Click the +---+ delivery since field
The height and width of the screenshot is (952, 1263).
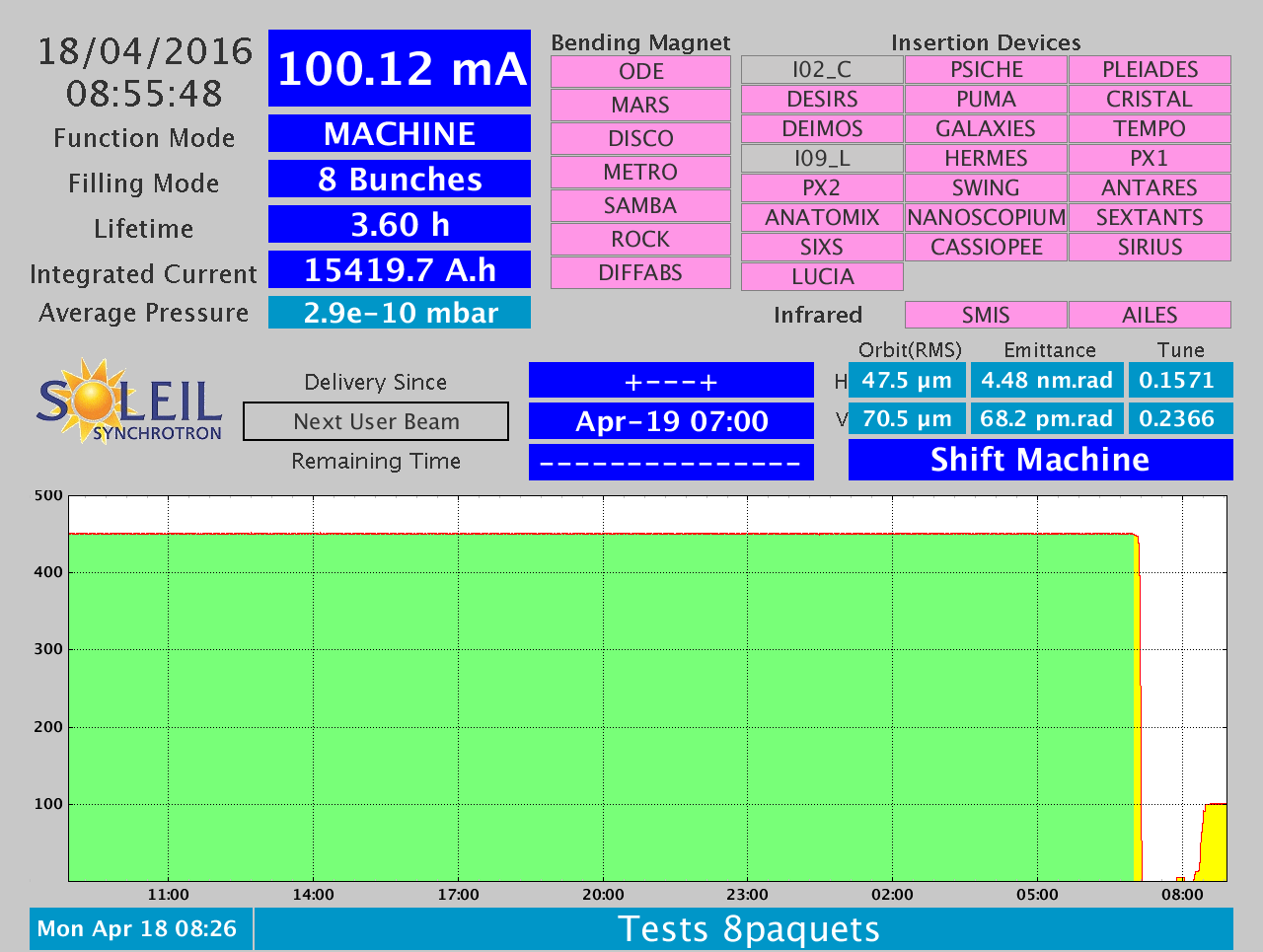click(x=671, y=381)
